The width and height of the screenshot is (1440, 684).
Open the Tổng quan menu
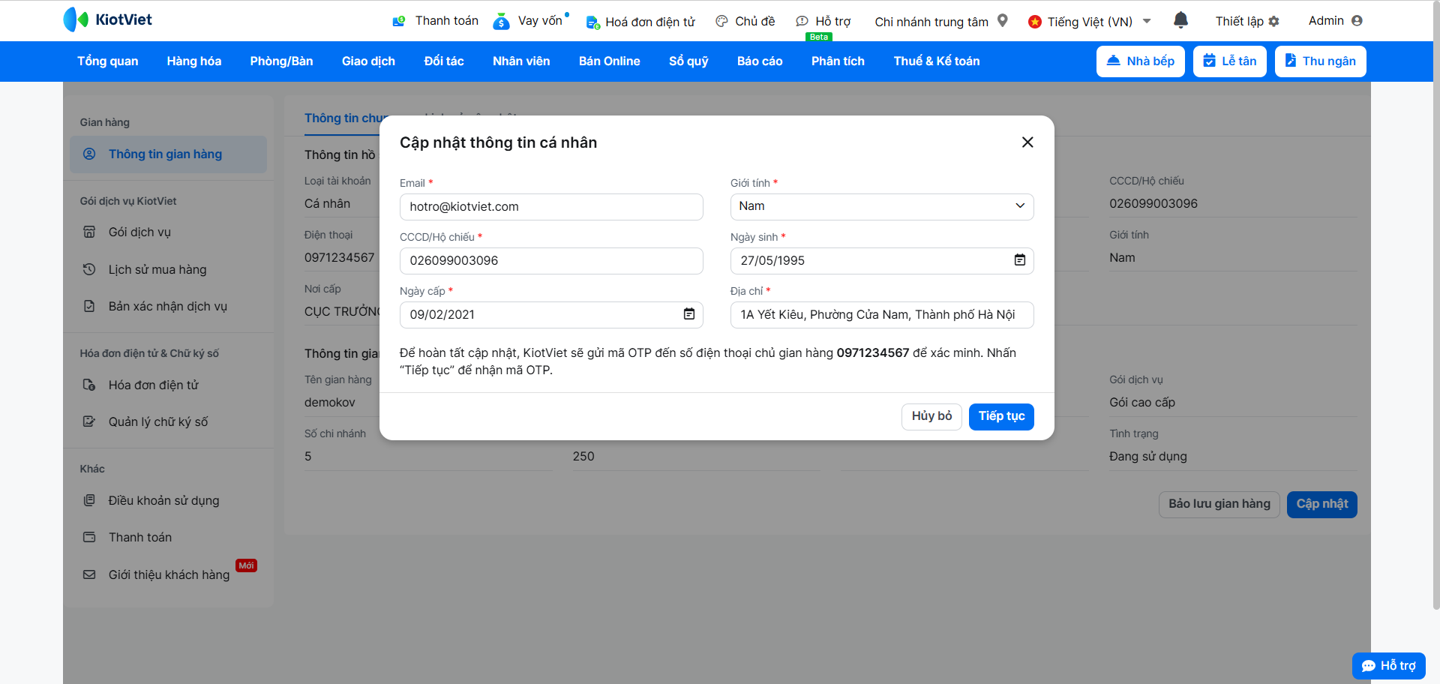coord(108,61)
